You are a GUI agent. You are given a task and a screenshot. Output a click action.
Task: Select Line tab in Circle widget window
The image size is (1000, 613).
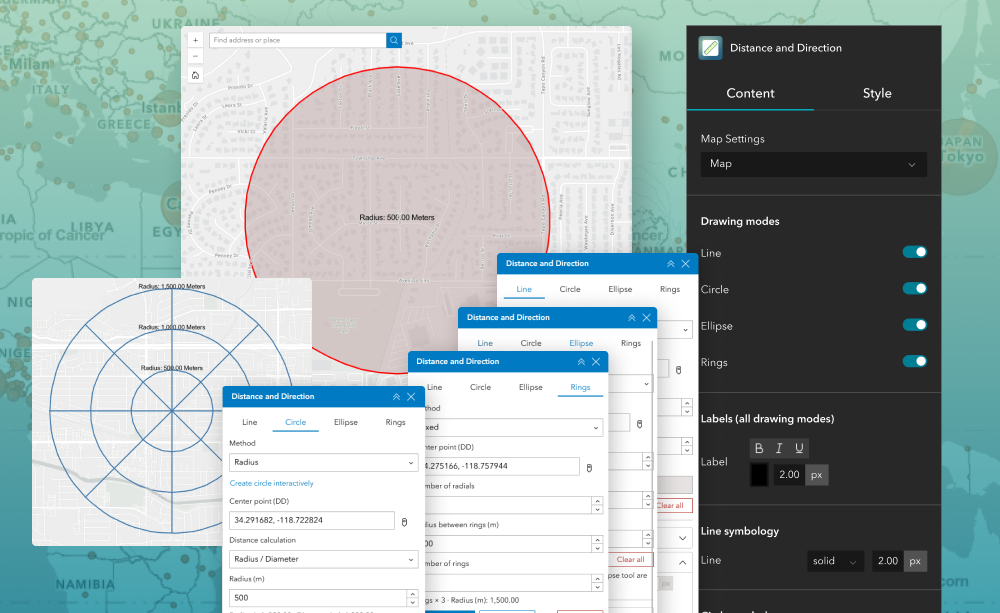(x=249, y=422)
